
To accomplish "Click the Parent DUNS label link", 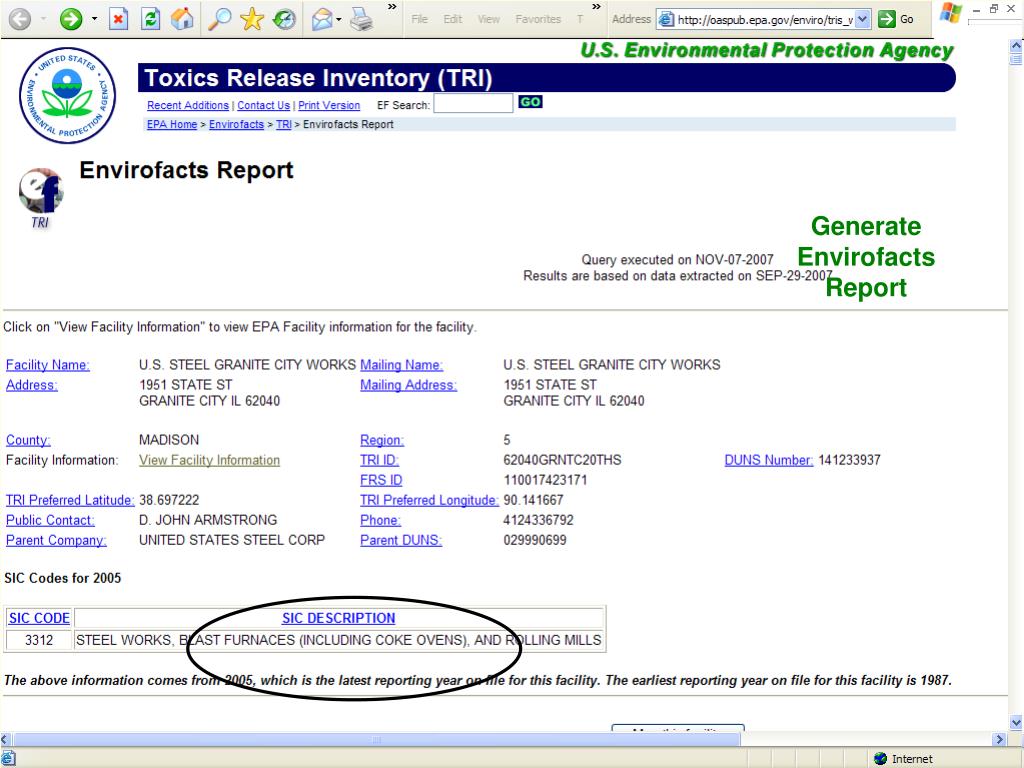I will [x=401, y=541].
